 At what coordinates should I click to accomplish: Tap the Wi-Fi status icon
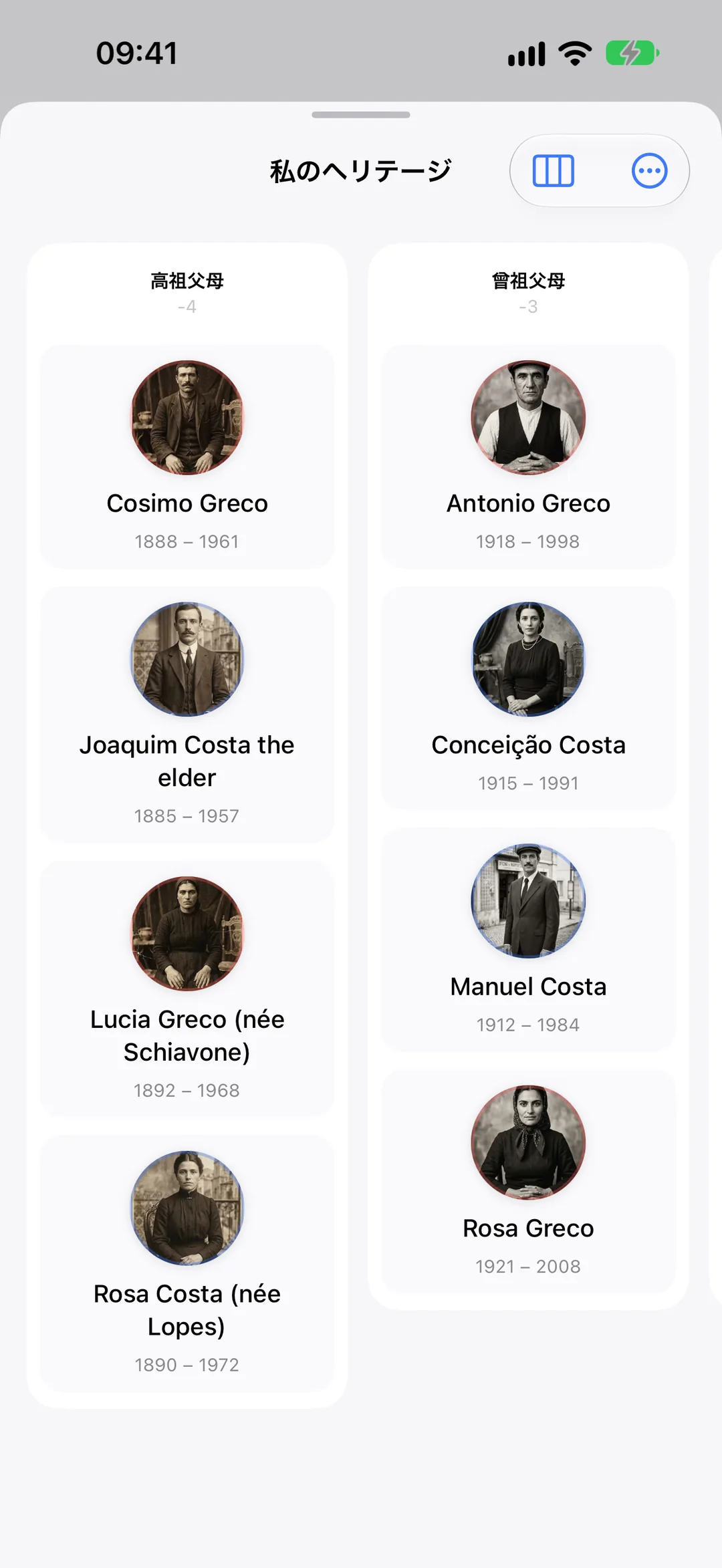point(576,53)
